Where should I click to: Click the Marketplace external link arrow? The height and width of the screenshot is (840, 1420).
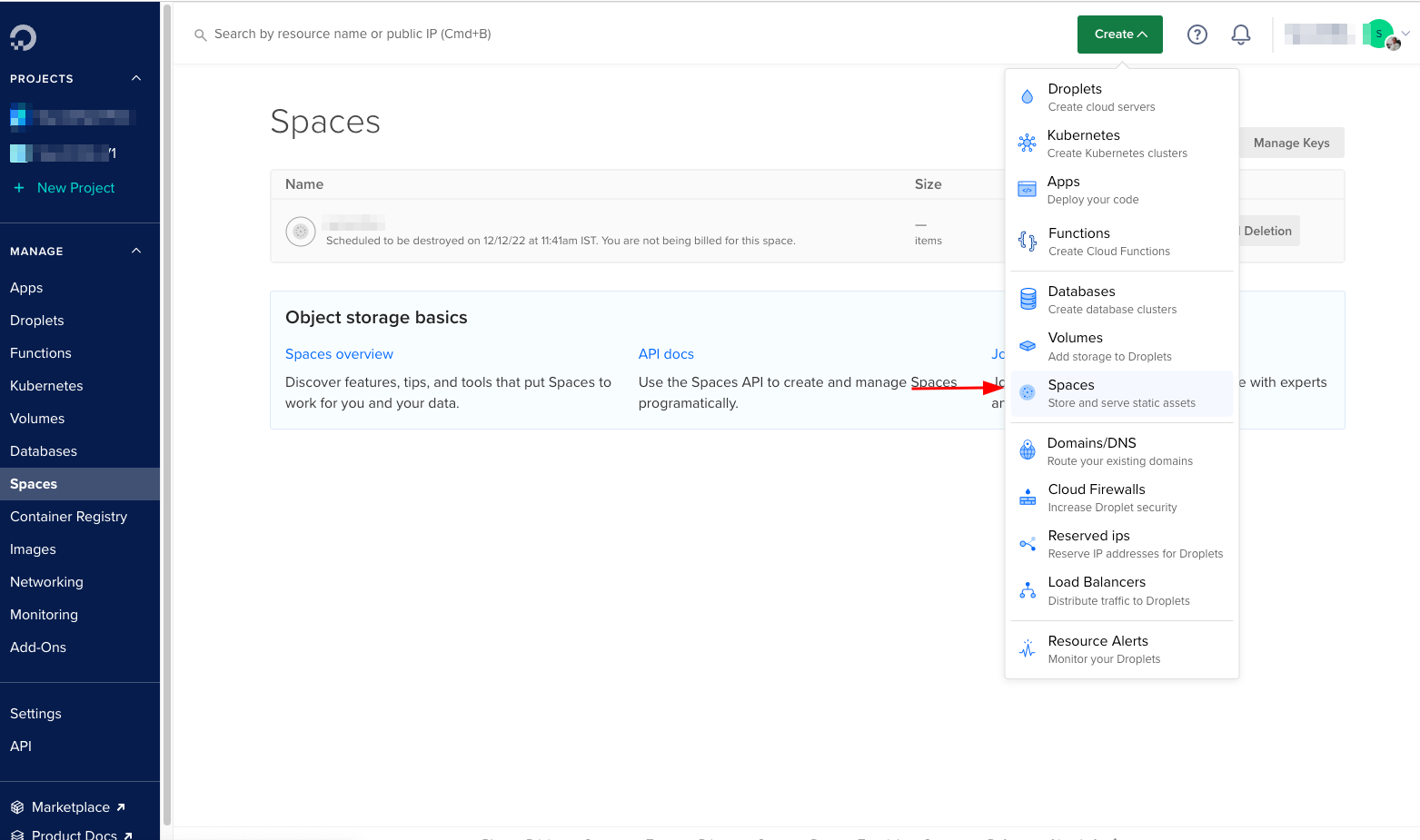121,806
